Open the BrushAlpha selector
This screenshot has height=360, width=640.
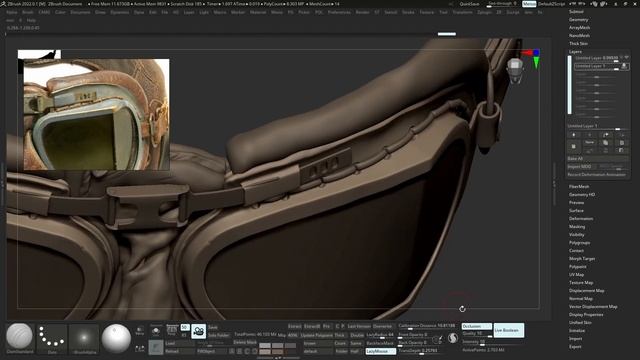[x=84, y=339]
